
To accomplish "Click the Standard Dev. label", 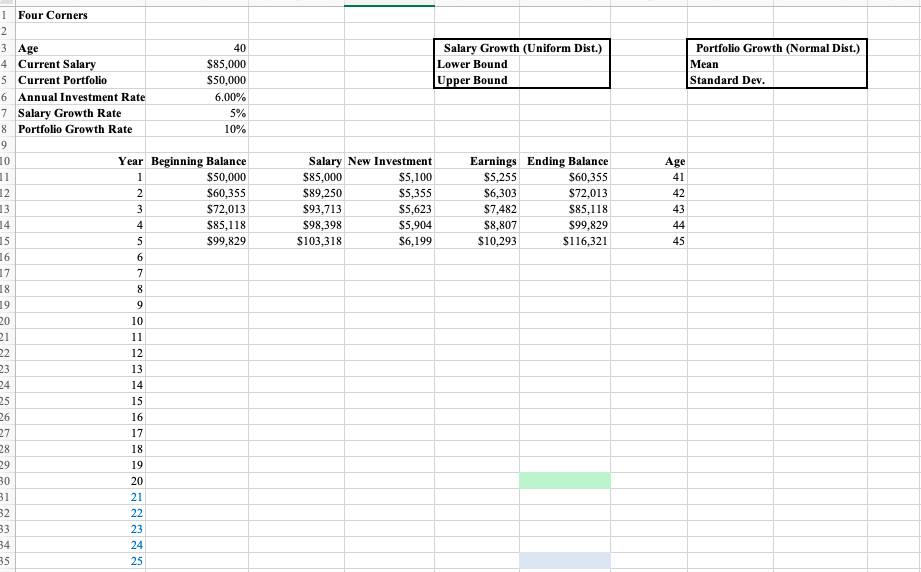I will [x=730, y=80].
